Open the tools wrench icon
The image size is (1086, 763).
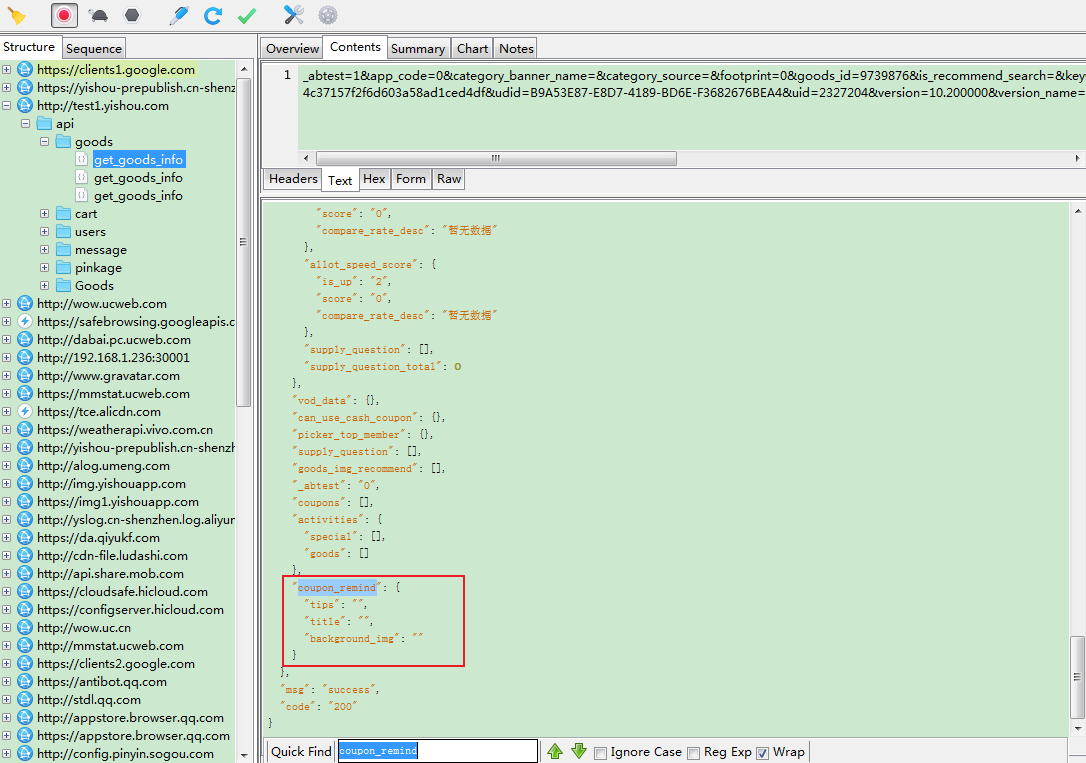(294, 15)
